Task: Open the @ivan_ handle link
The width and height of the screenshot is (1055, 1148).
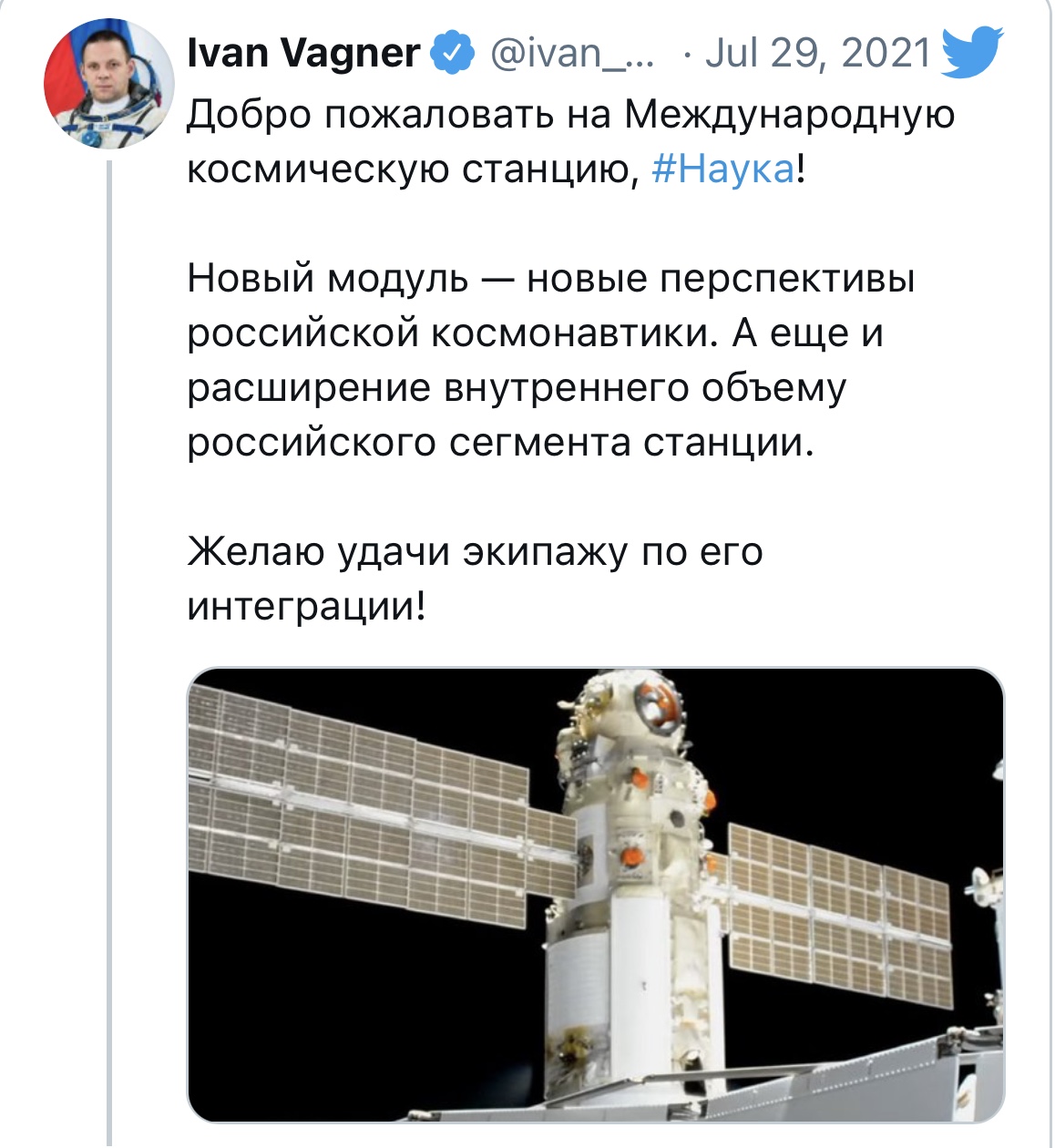Action: tap(572, 53)
